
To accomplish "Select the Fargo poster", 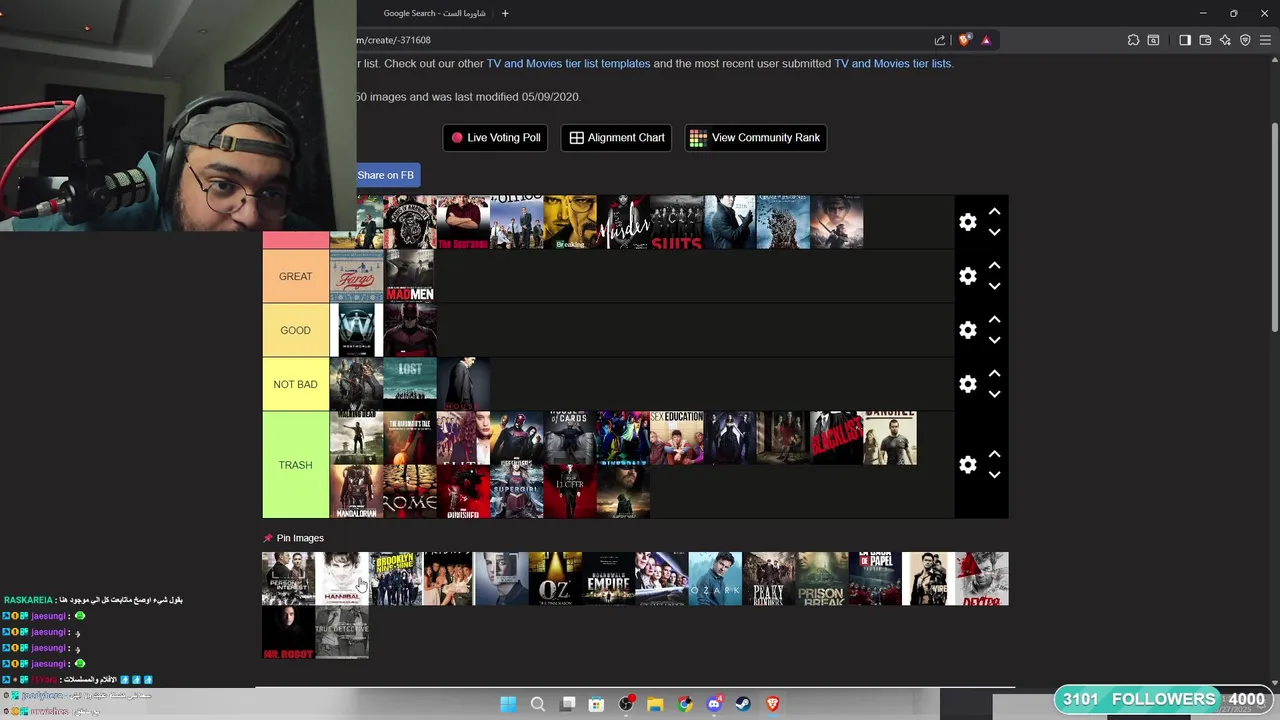I will tap(356, 276).
